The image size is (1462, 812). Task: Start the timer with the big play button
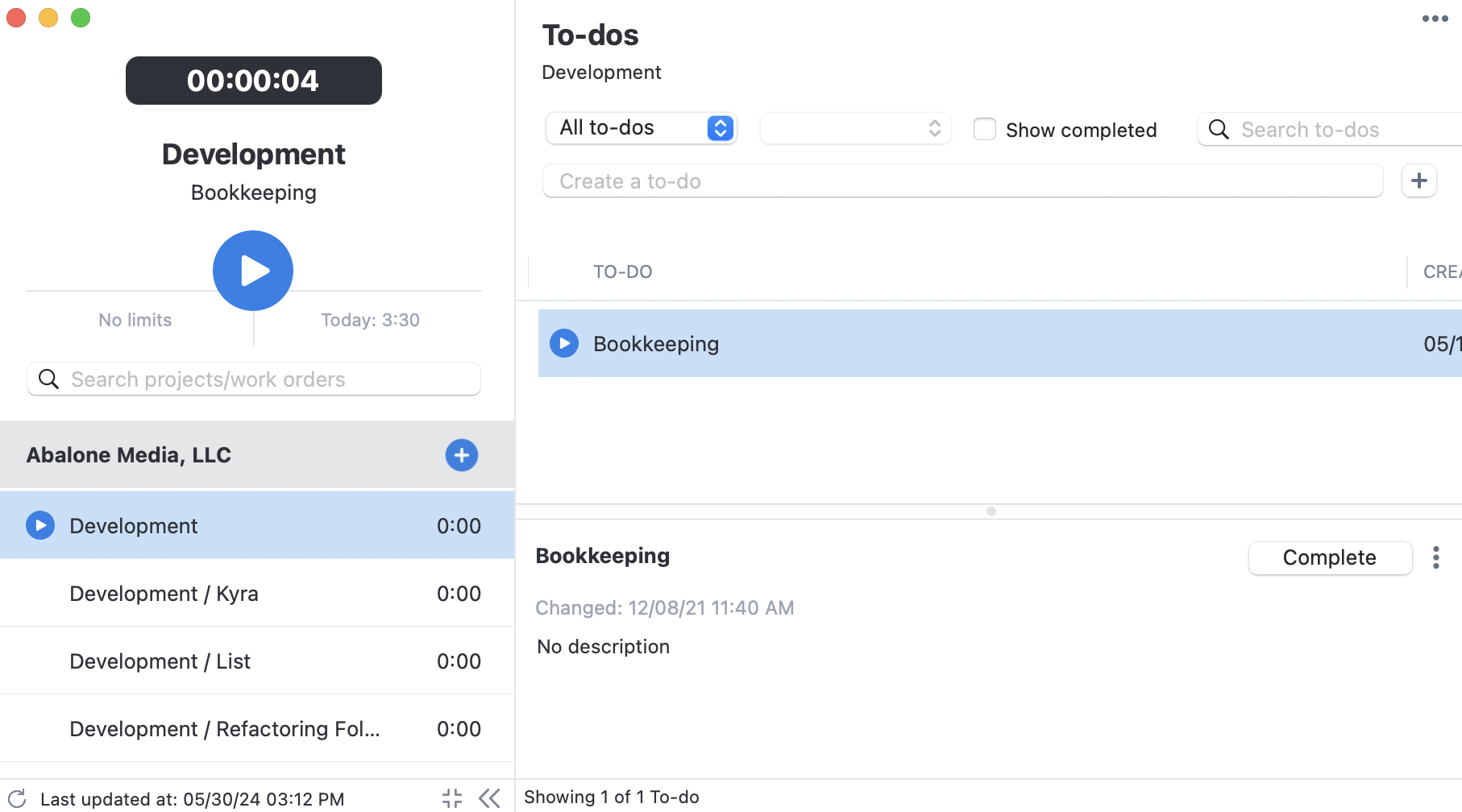[x=253, y=271]
